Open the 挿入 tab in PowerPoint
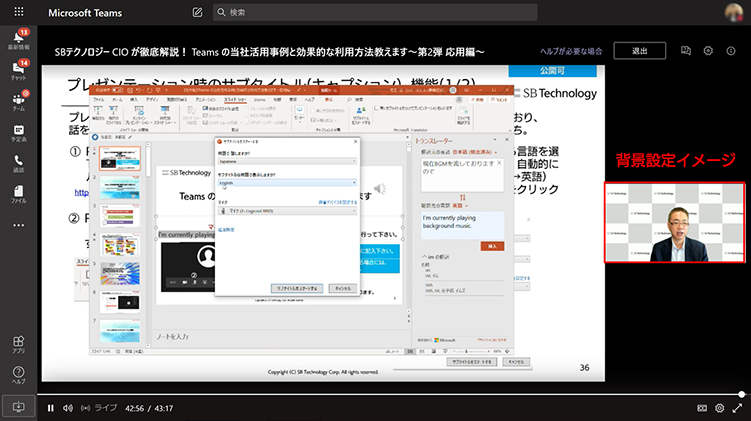Image resolution: width=751 pixels, height=421 pixels. pyautogui.click(x=134, y=100)
